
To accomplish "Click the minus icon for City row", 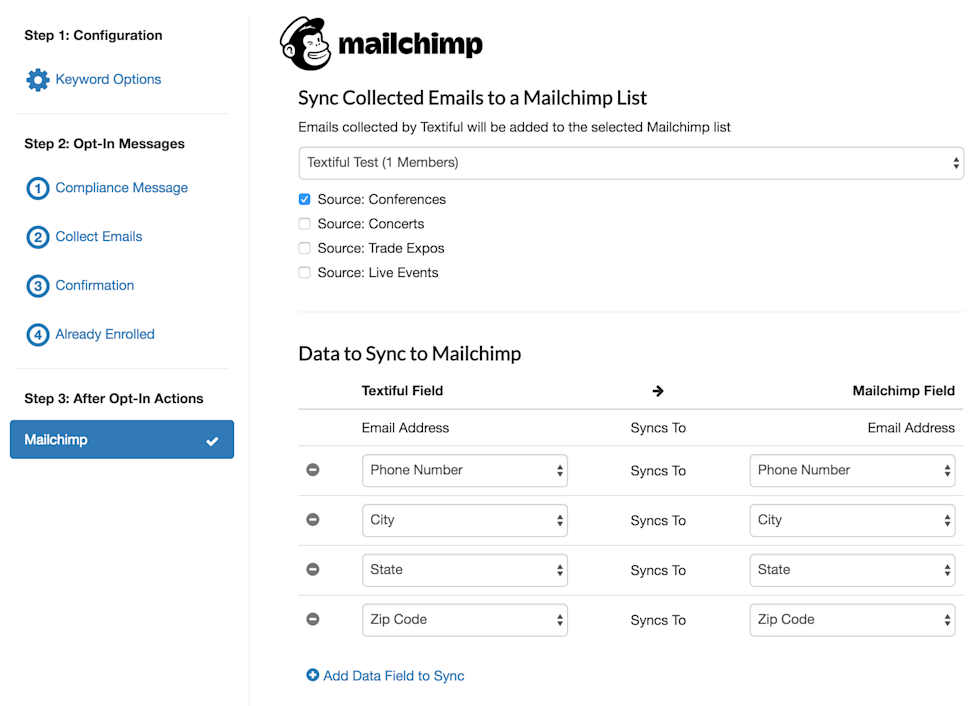I will 313,520.
